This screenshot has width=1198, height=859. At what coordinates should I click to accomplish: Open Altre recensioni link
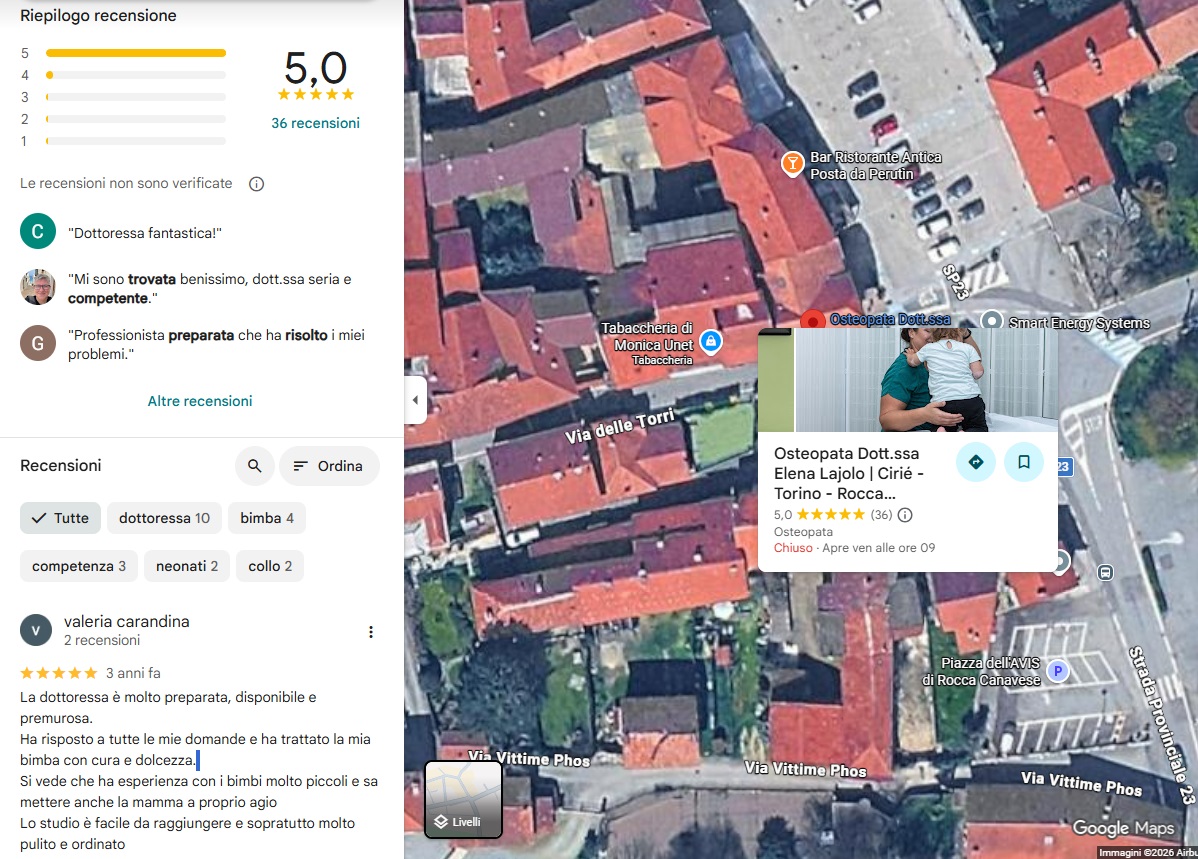pyautogui.click(x=200, y=401)
